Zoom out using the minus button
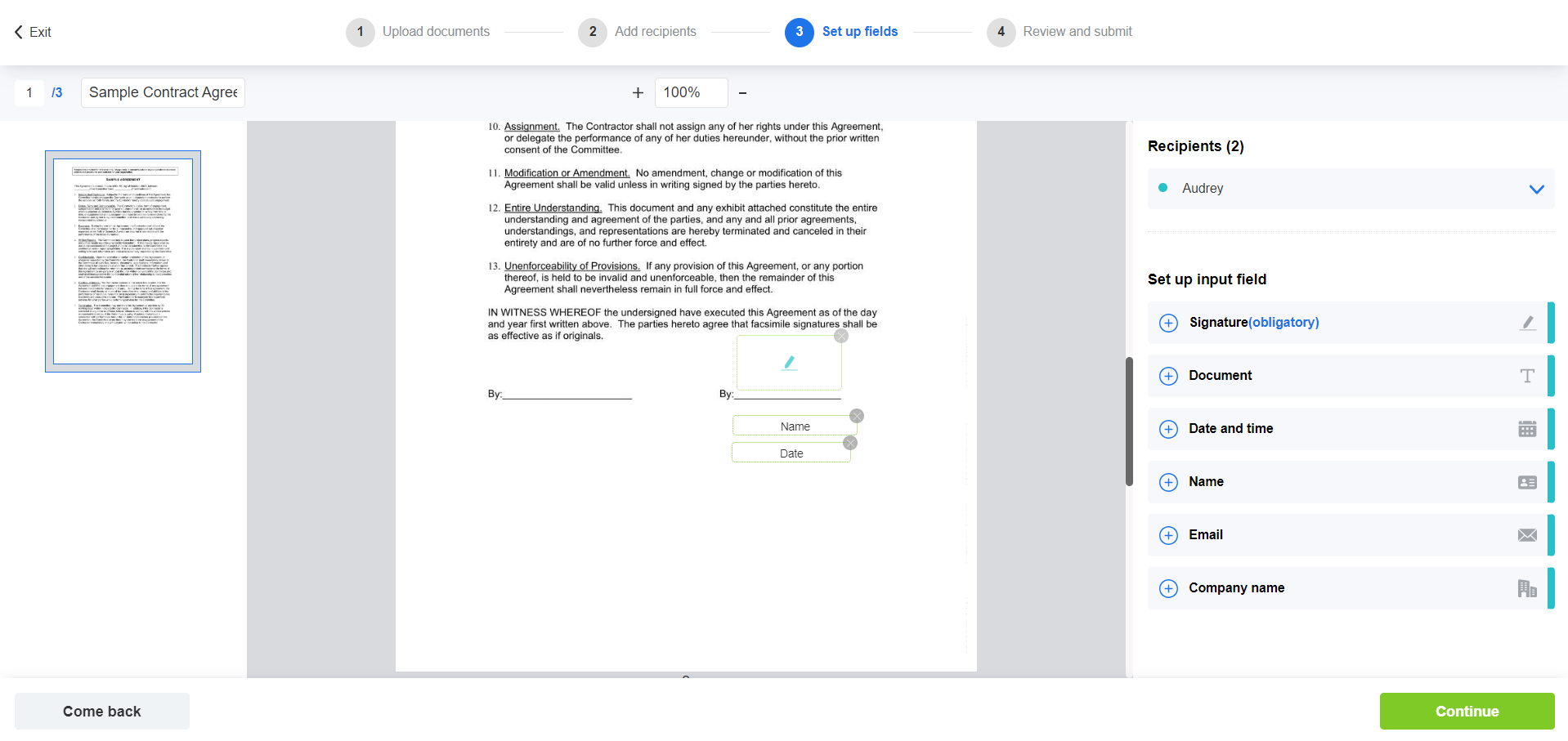This screenshot has width=1568, height=741. tap(742, 93)
